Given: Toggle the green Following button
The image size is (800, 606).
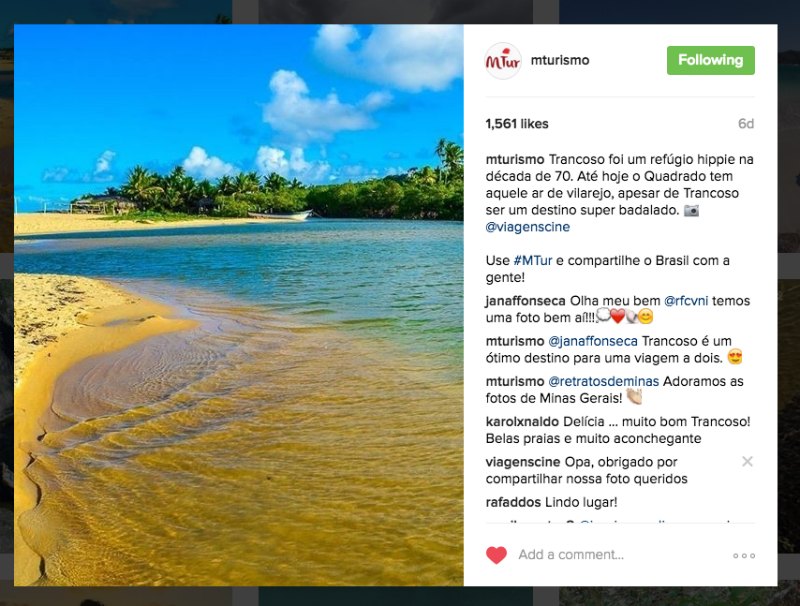Looking at the screenshot, I should point(710,60).
